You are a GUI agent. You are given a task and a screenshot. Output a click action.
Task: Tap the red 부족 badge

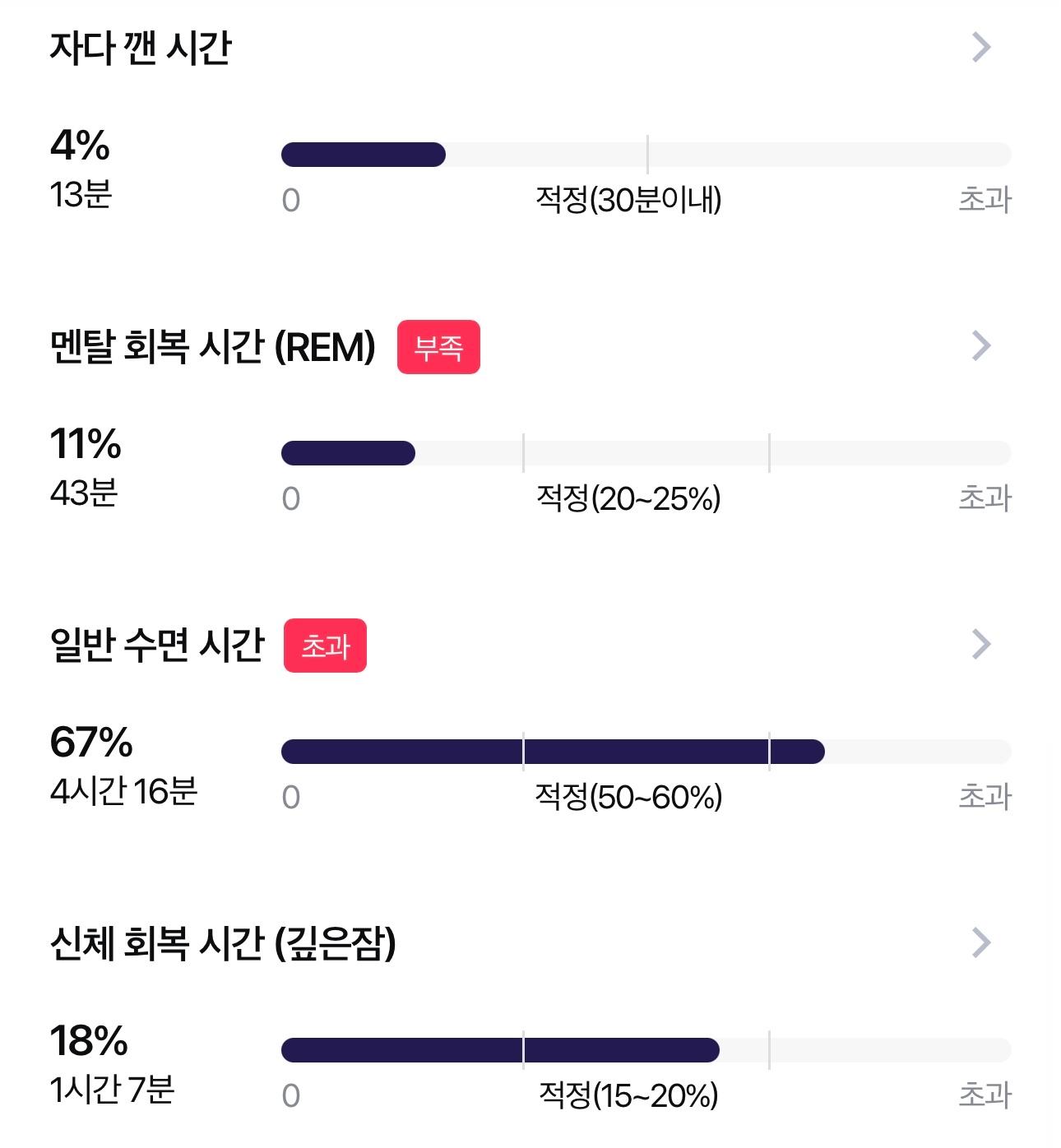(438, 347)
